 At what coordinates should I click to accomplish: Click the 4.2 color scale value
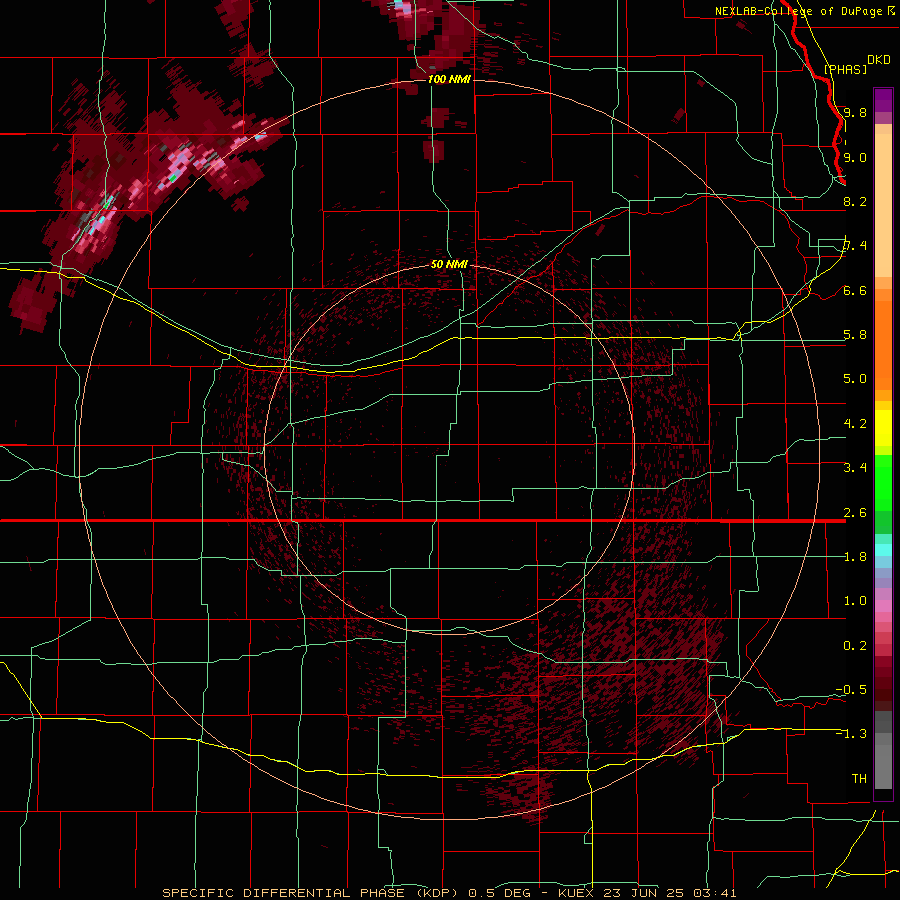point(855,424)
